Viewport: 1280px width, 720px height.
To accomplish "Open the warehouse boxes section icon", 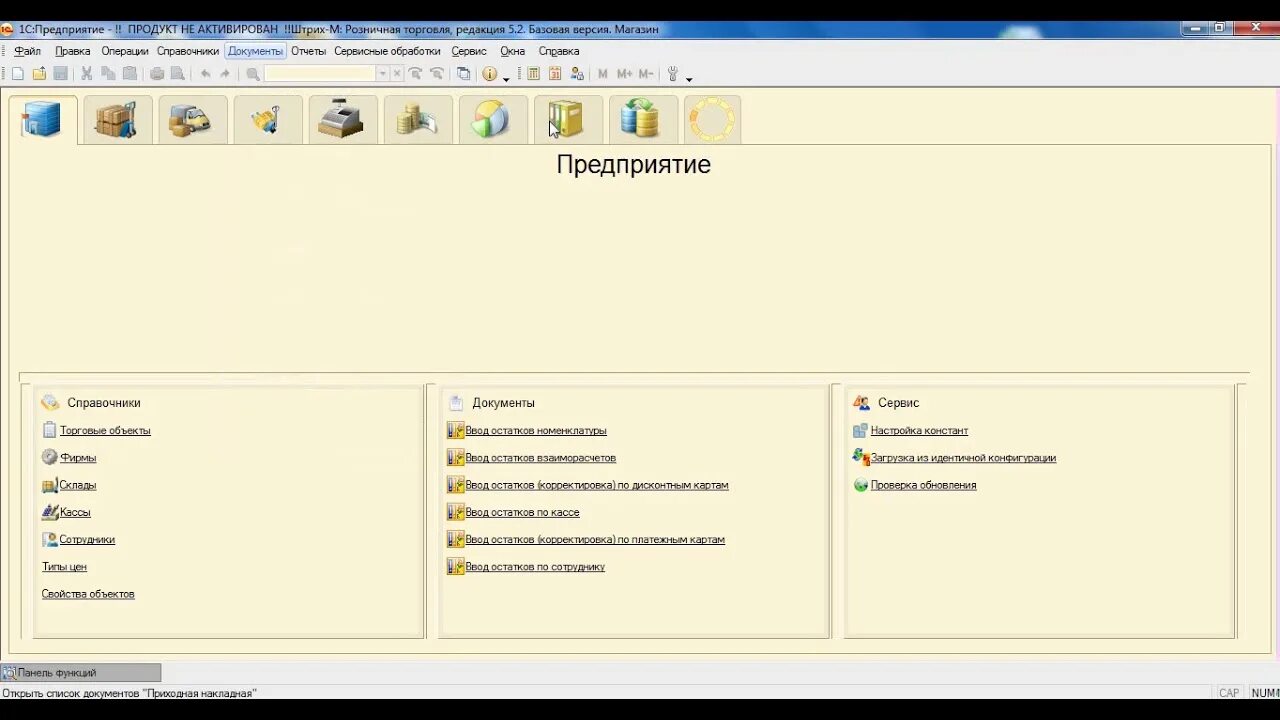I will tap(117, 120).
